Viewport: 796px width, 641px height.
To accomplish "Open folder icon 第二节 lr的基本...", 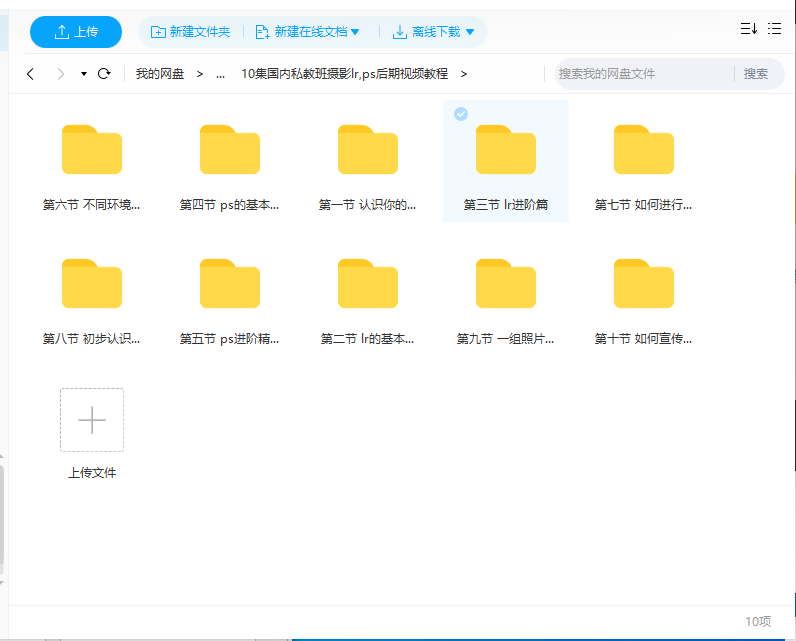I will pyautogui.click(x=368, y=283).
